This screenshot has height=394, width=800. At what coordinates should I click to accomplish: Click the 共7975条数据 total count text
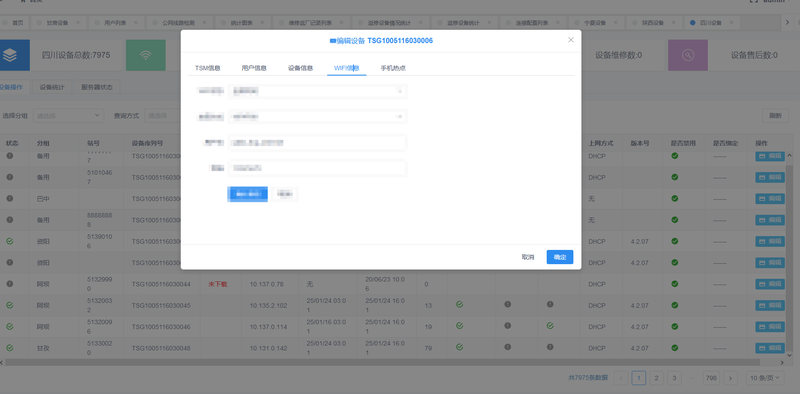tap(588, 378)
